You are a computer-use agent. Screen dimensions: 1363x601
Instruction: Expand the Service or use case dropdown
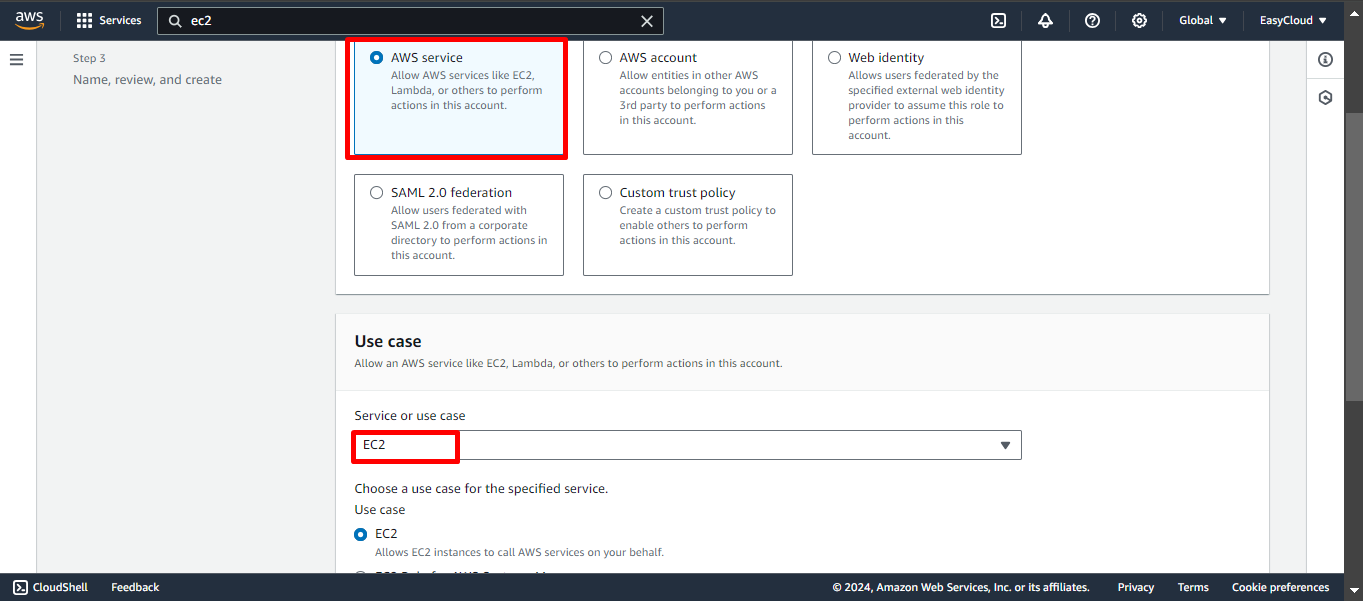tap(688, 445)
